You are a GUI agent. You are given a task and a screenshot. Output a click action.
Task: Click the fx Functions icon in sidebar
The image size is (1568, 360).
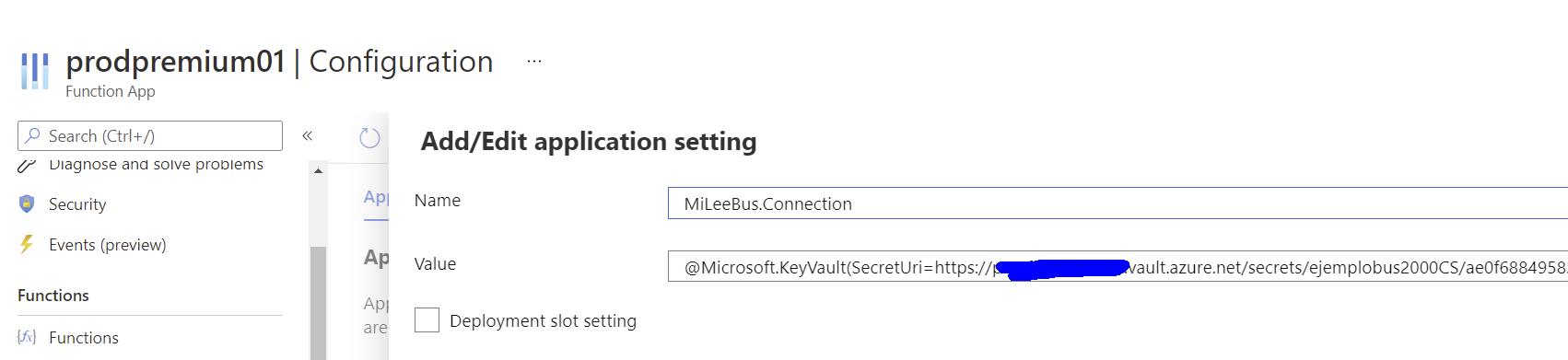[27, 337]
